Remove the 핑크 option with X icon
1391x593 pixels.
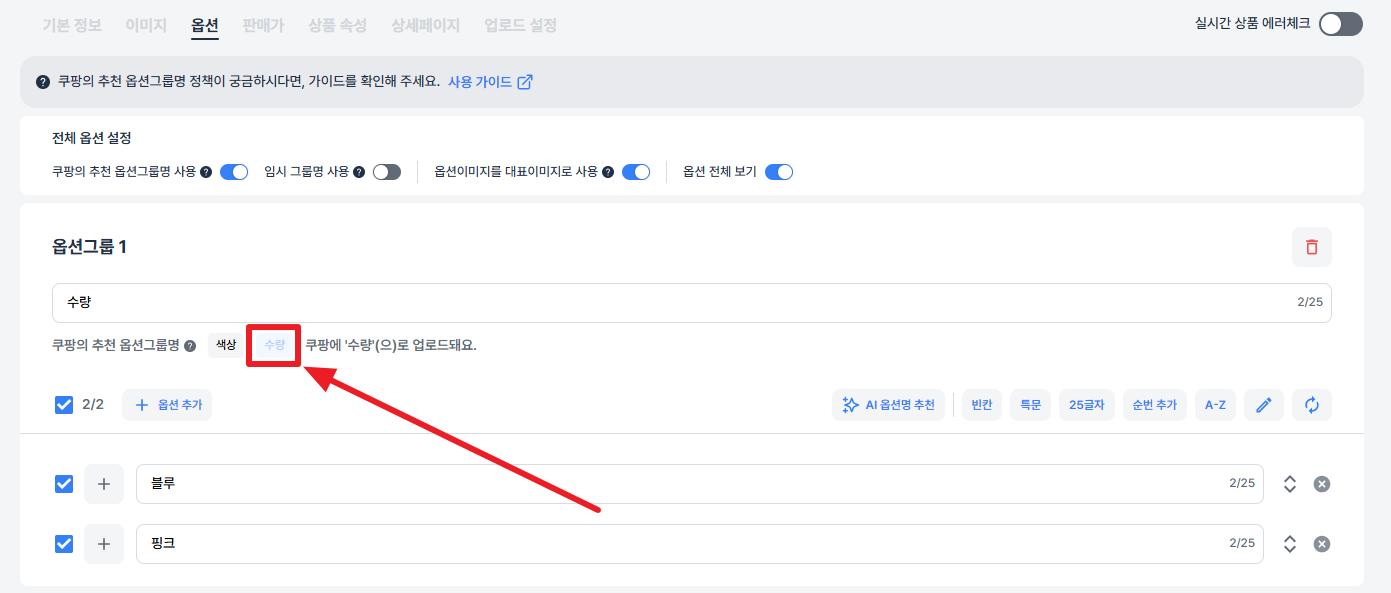pyautogui.click(x=1321, y=544)
